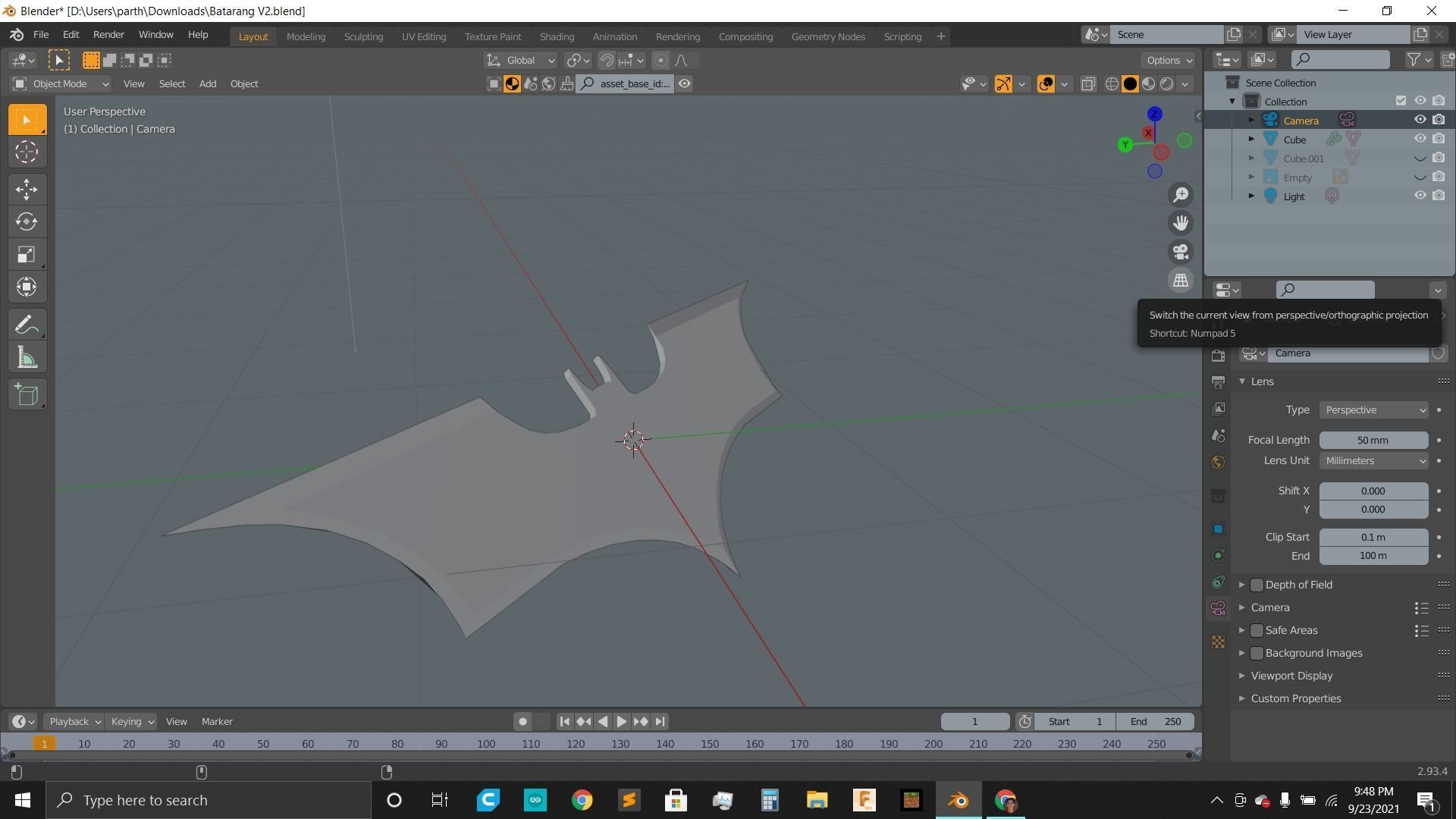Hide Cube in viewport via eye icon

[1420, 139]
